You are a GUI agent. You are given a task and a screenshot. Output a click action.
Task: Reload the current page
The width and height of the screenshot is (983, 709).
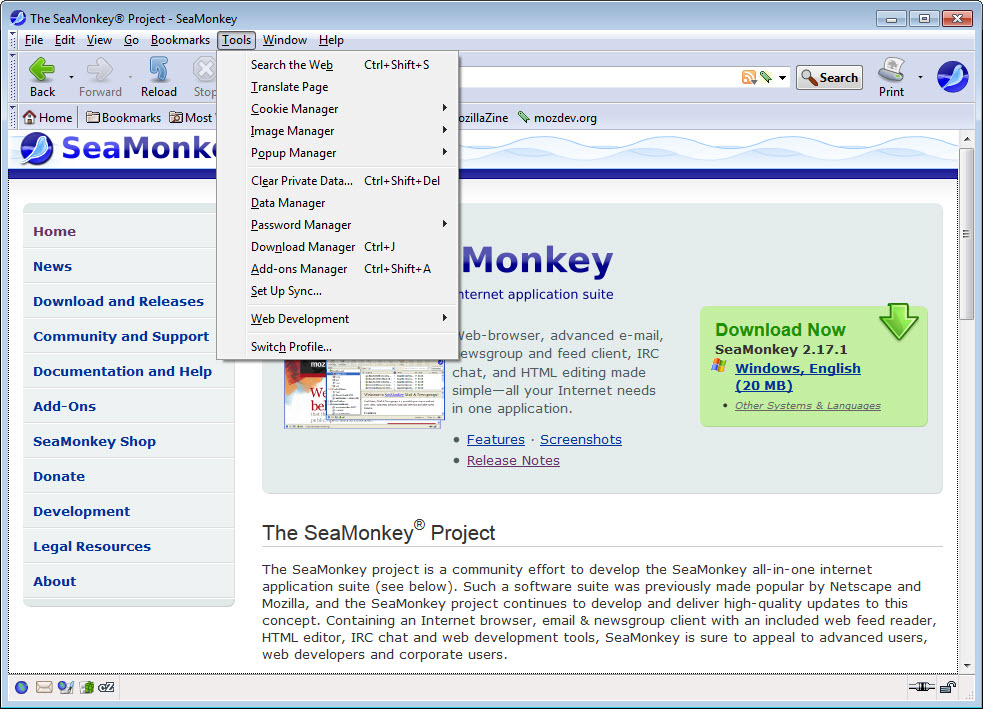[x=159, y=77]
